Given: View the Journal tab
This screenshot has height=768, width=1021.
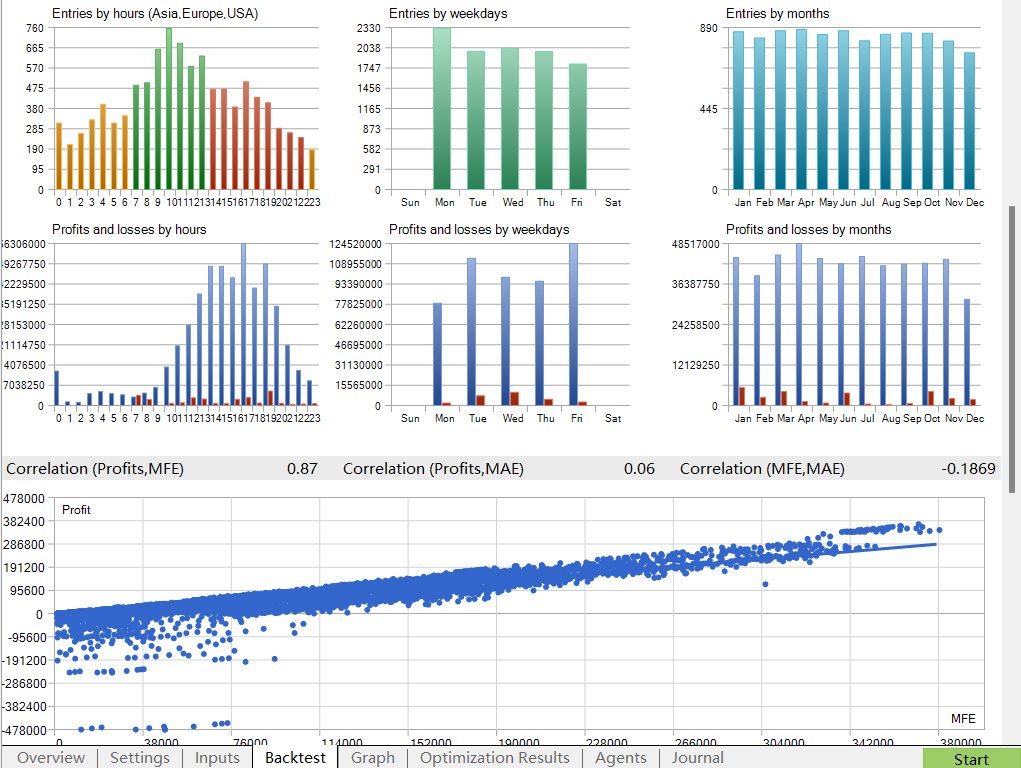Looking at the screenshot, I should click(x=698, y=758).
